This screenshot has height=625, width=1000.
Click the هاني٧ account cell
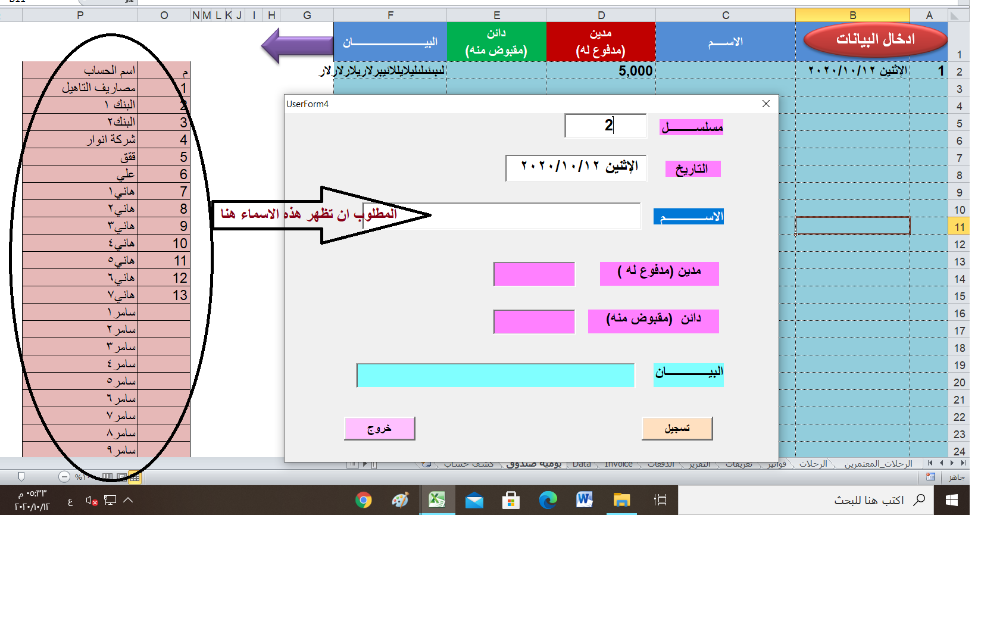point(80,295)
